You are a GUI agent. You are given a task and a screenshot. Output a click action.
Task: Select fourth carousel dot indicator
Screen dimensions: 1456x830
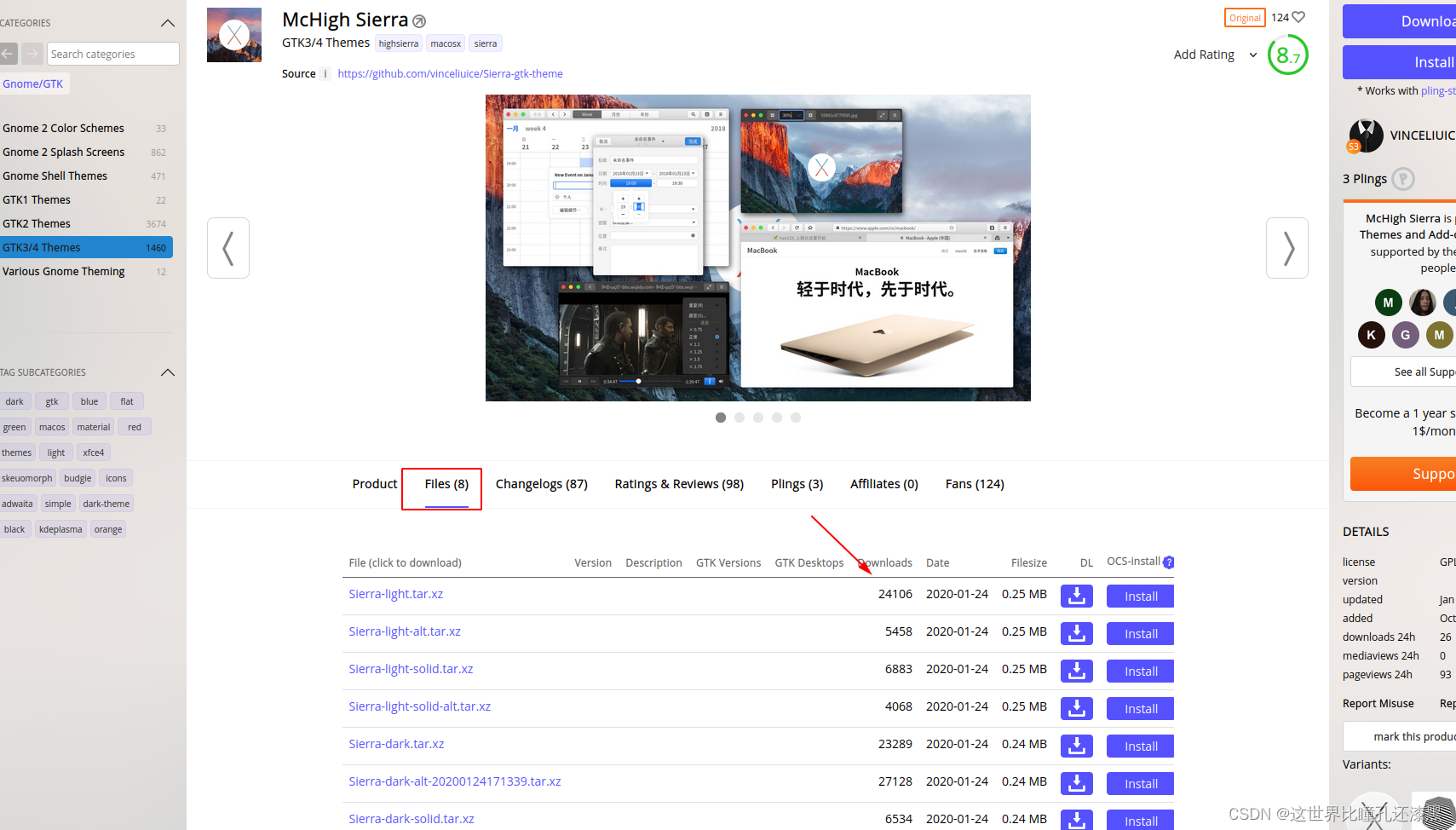[777, 418]
